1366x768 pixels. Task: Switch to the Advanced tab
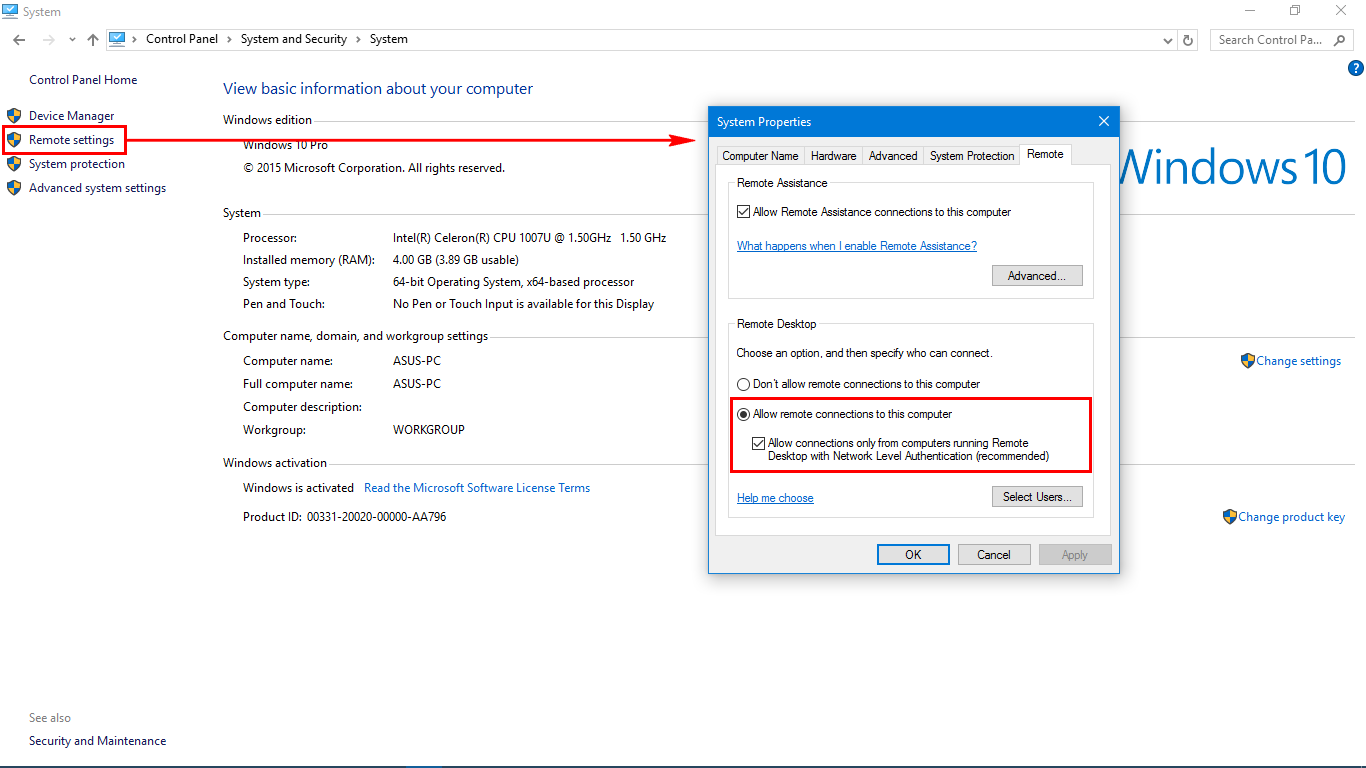click(893, 156)
